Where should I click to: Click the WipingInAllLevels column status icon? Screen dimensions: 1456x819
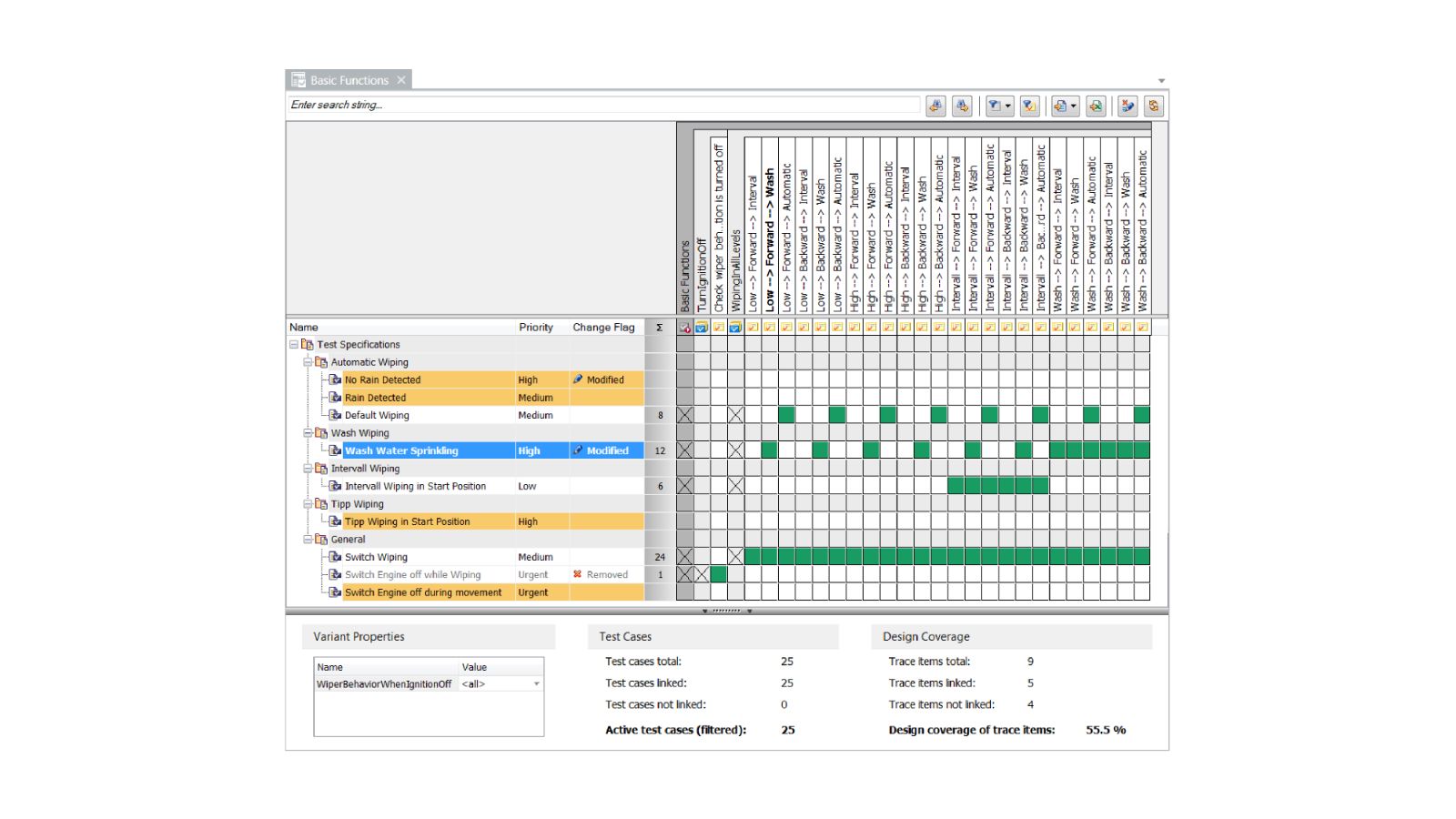click(x=735, y=328)
